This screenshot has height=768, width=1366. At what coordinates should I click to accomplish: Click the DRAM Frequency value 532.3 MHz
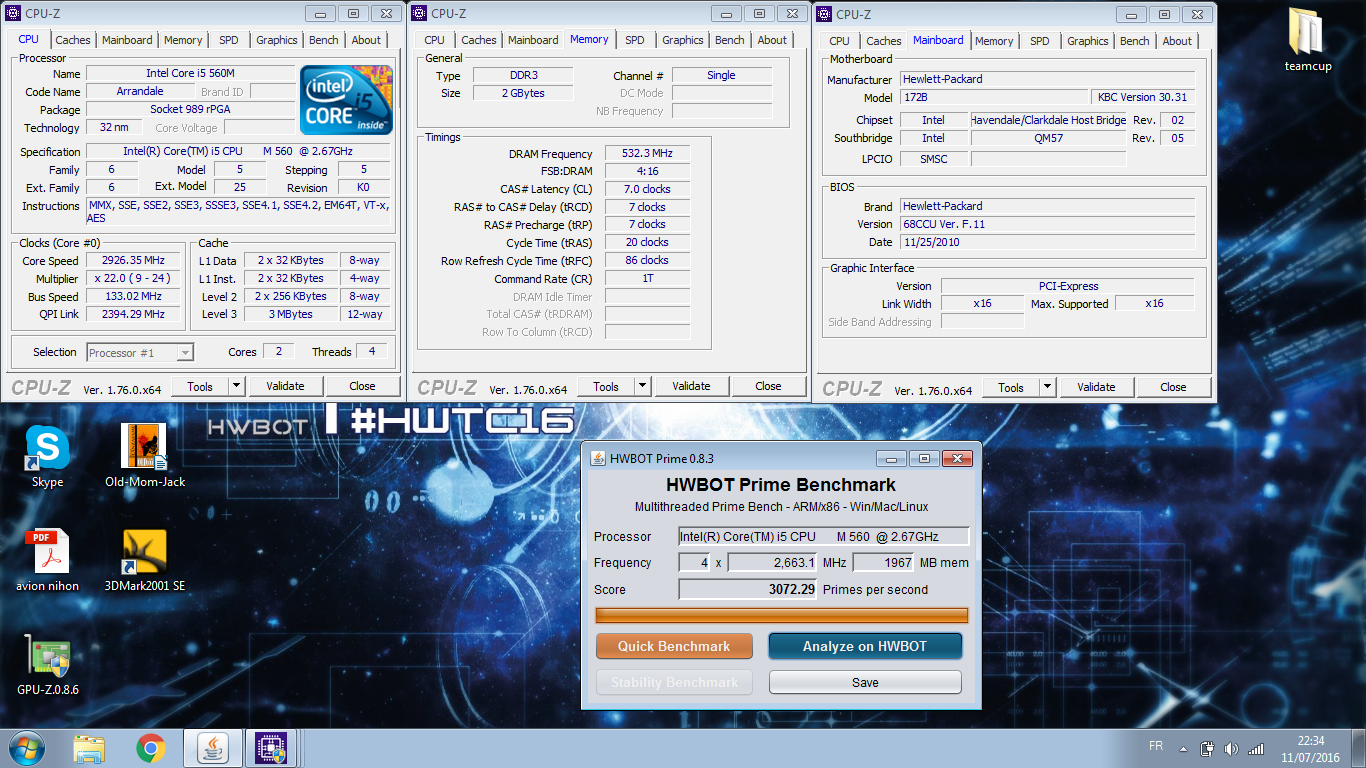[647, 153]
